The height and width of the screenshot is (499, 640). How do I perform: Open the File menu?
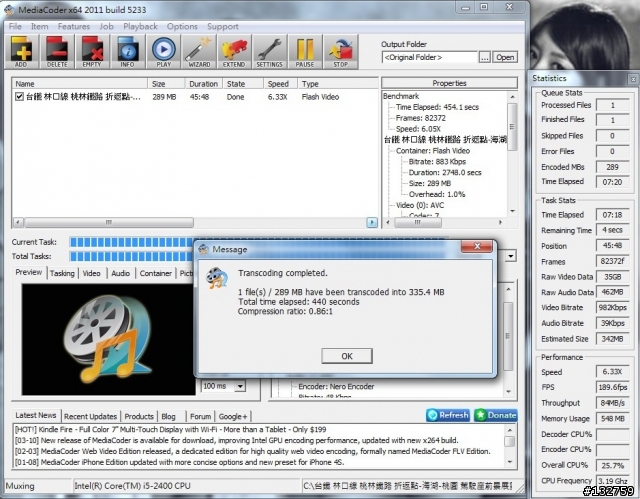pyautogui.click(x=15, y=27)
